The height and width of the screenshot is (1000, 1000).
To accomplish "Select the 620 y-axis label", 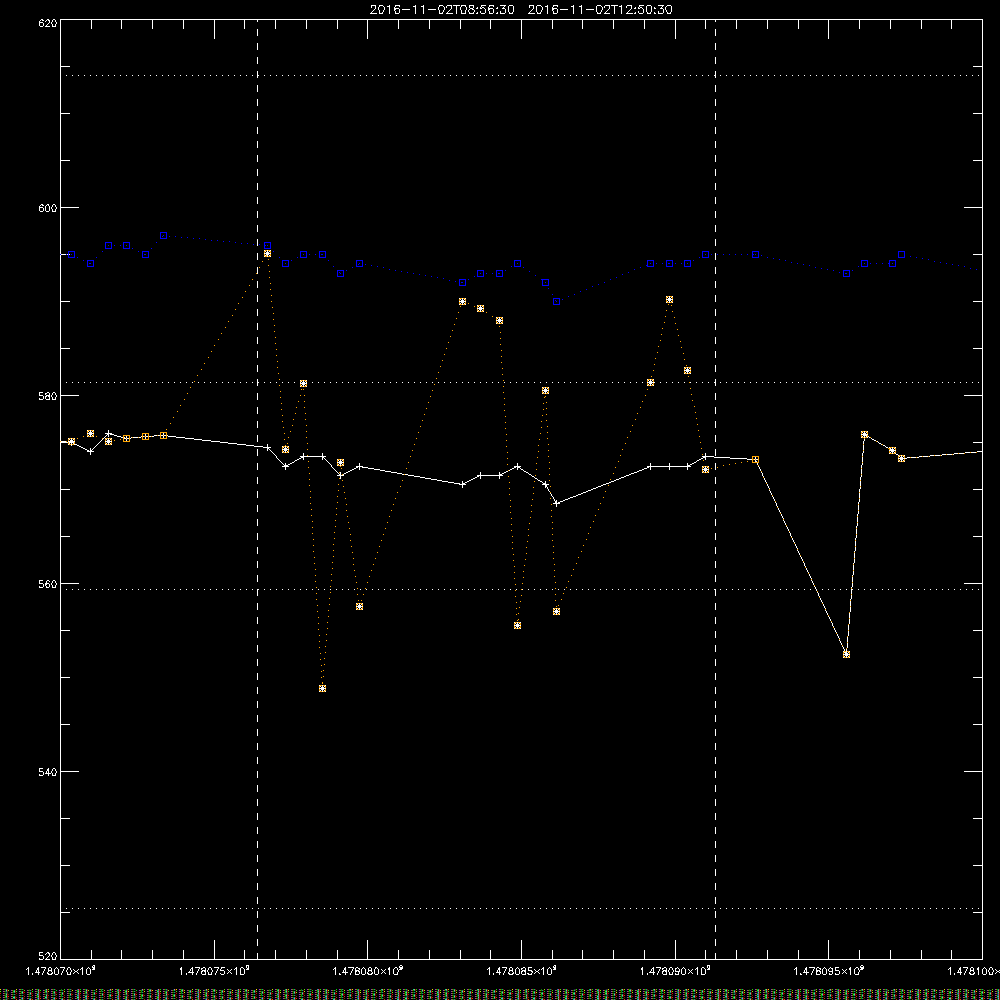I will point(49,22).
